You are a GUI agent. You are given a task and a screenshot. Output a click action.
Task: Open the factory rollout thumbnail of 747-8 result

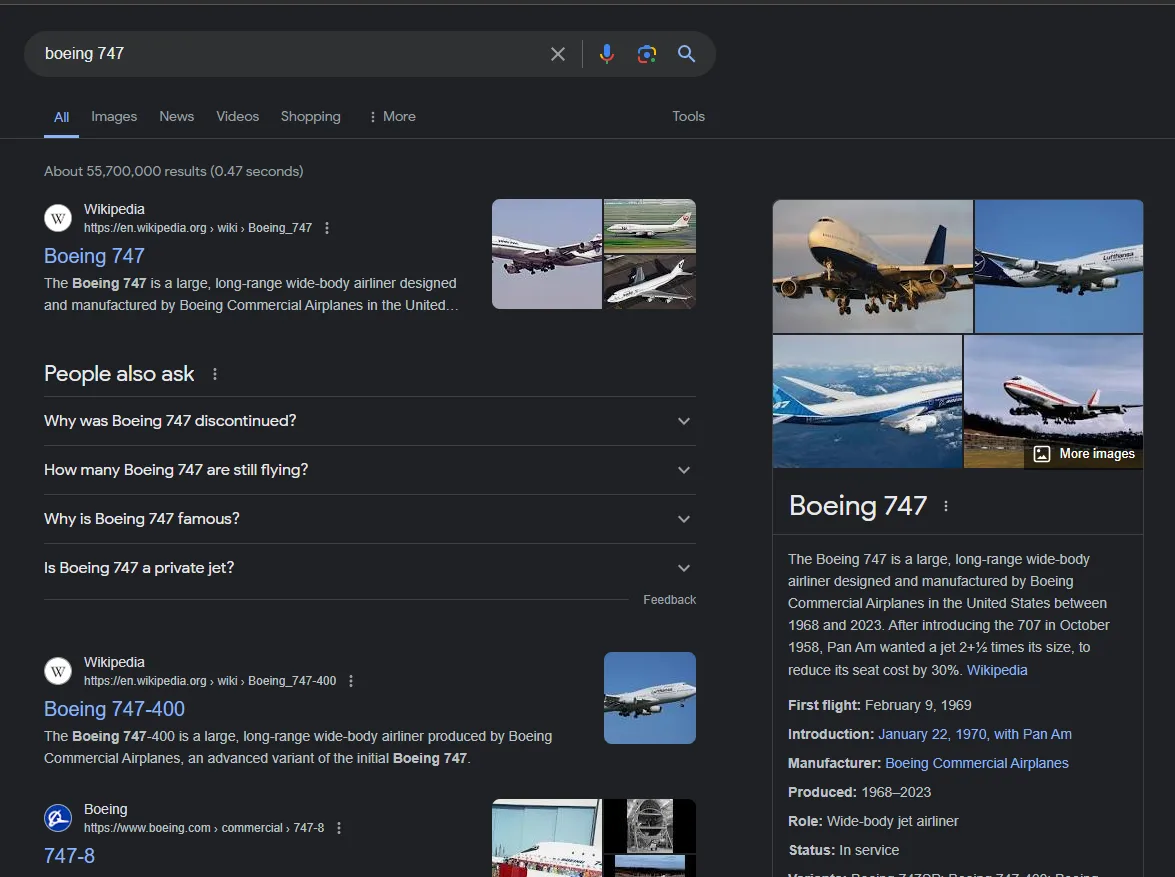(x=546, y=838)
